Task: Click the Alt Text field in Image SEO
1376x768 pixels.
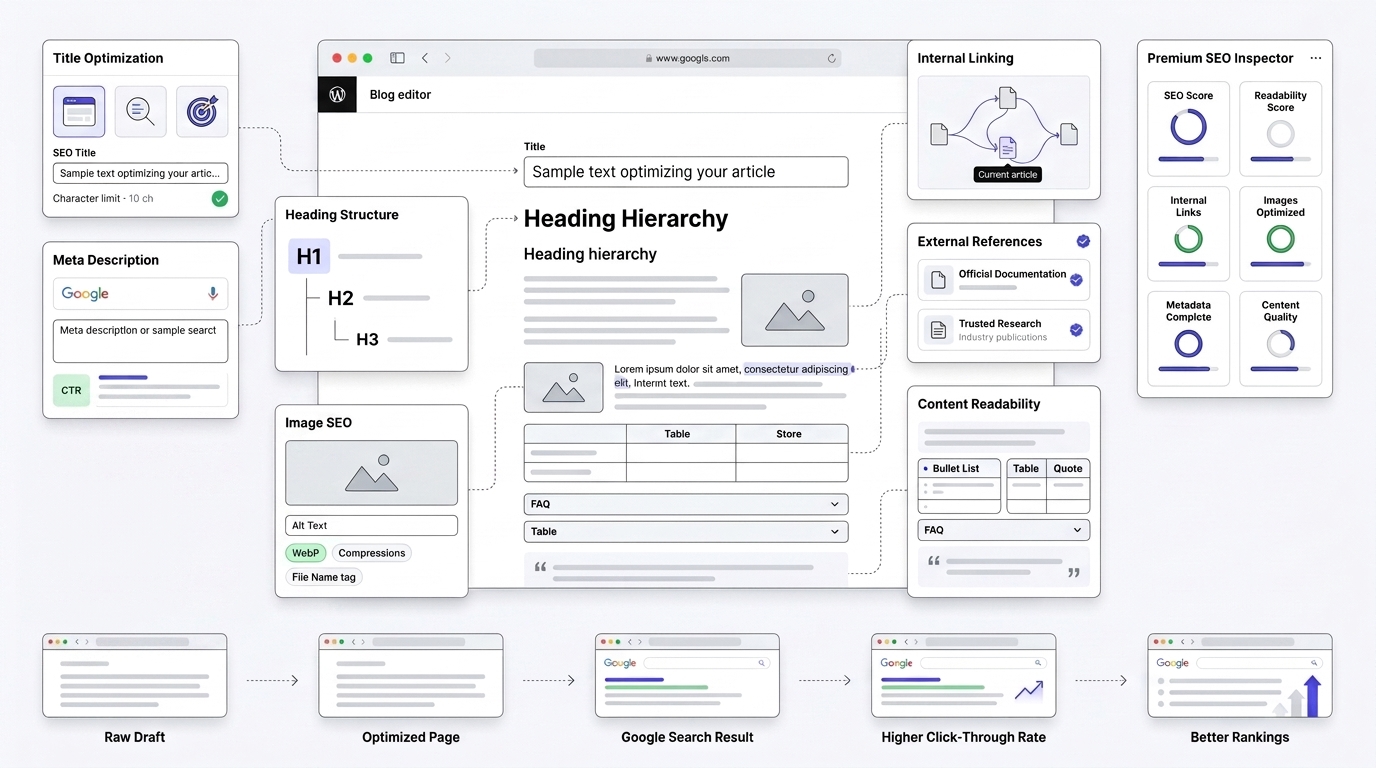Action: coord(371,525)
